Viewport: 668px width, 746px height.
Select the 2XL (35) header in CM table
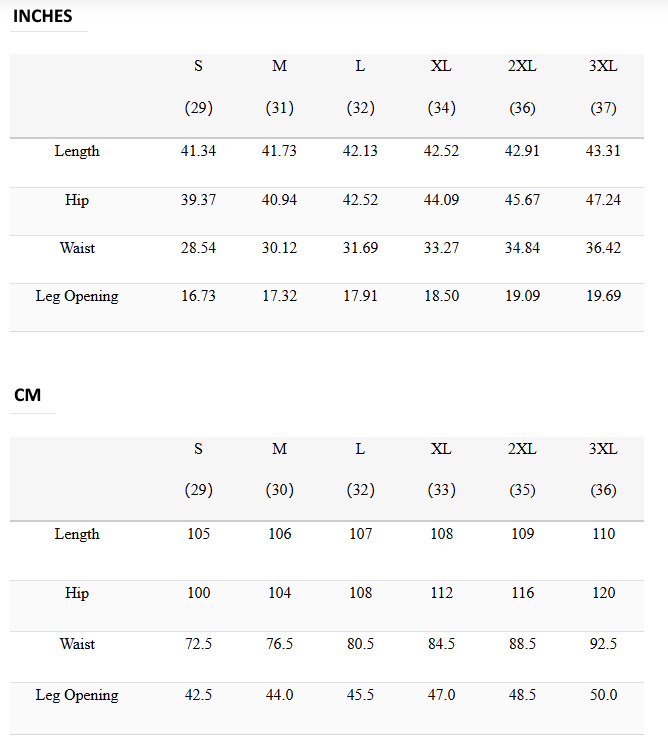coord(522,469)
